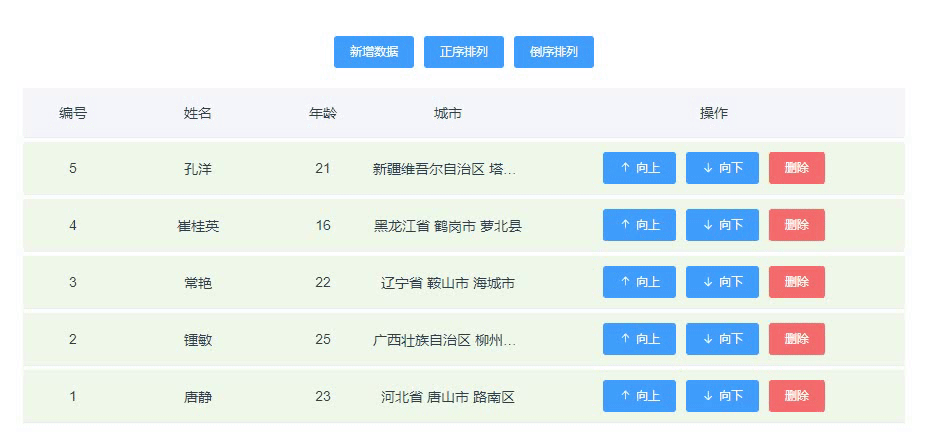Delete the 锺敏 row
928x448 pixels.
[x=797, y=339]
